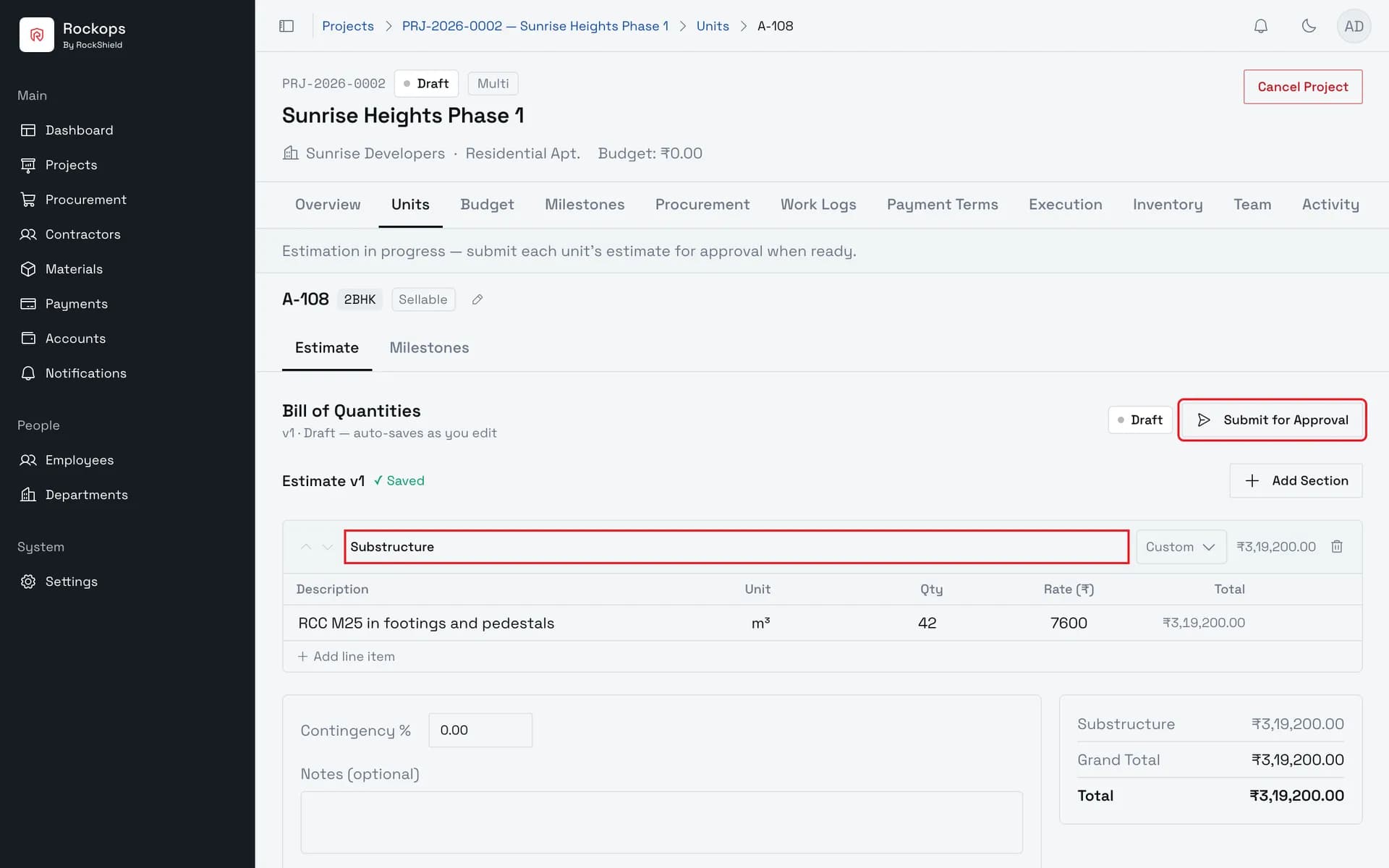Click the Notes optional text area
This screenshot has height=868, width=1389.
coord(661,822)
